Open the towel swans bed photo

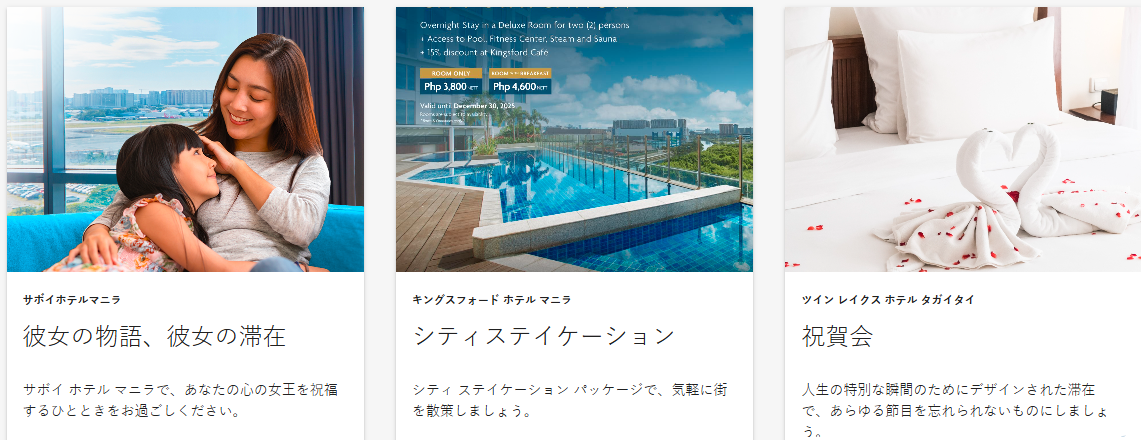[963, 139]
